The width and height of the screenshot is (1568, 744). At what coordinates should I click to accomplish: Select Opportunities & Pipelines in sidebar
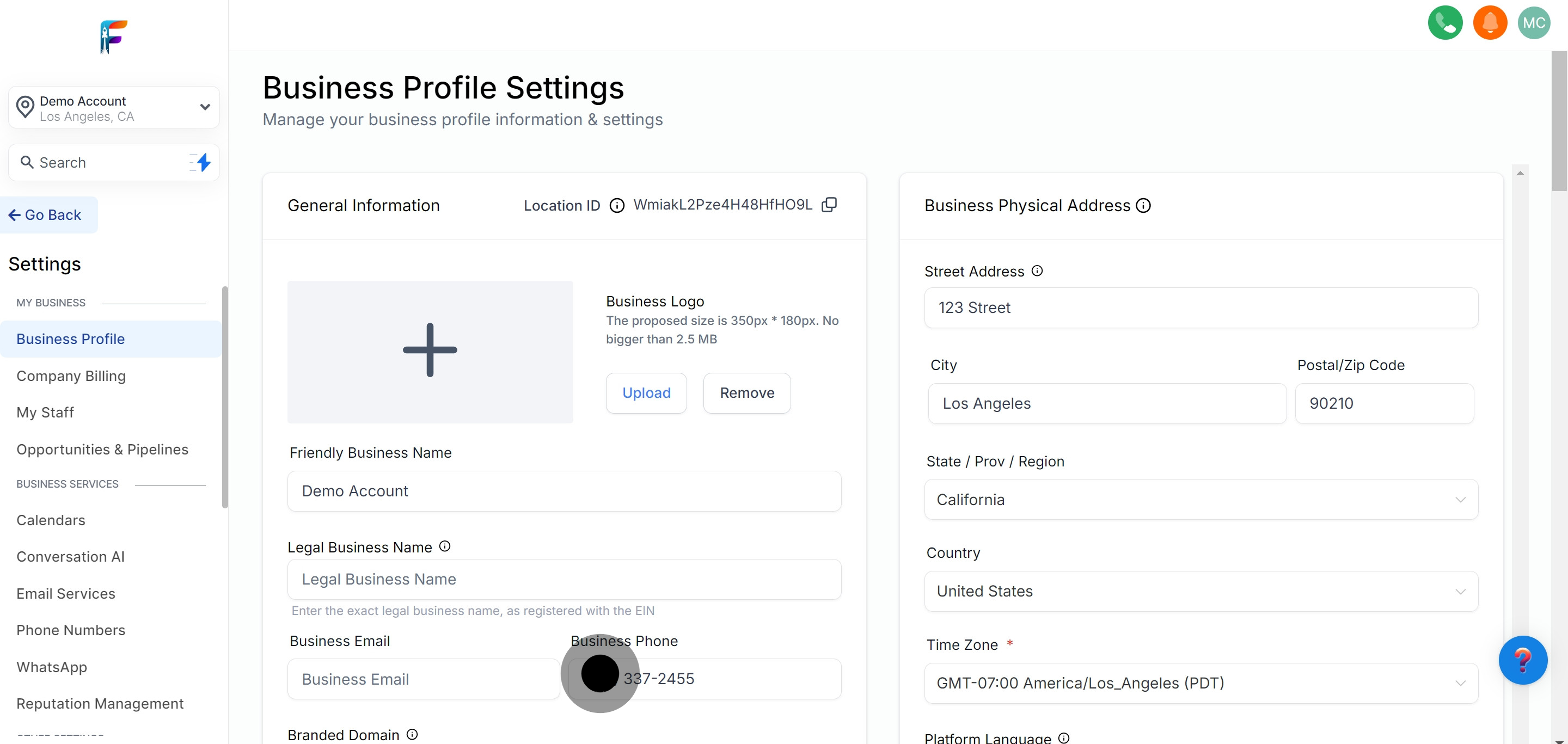pyautogui.click(x=102, y=450)
